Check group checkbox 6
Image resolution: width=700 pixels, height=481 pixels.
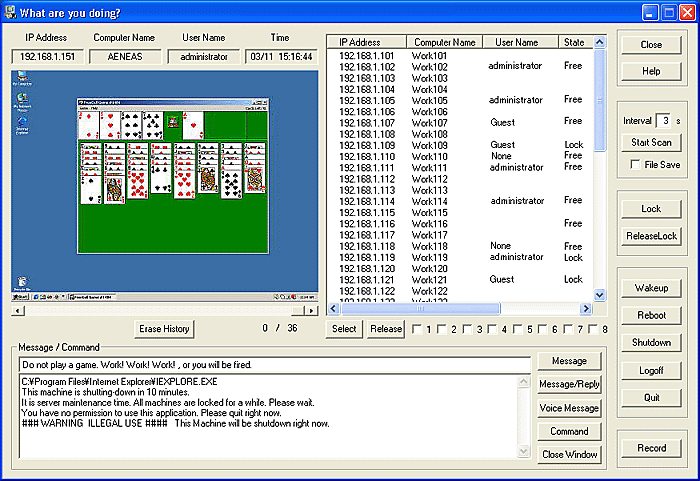click(x=543, y=329)
